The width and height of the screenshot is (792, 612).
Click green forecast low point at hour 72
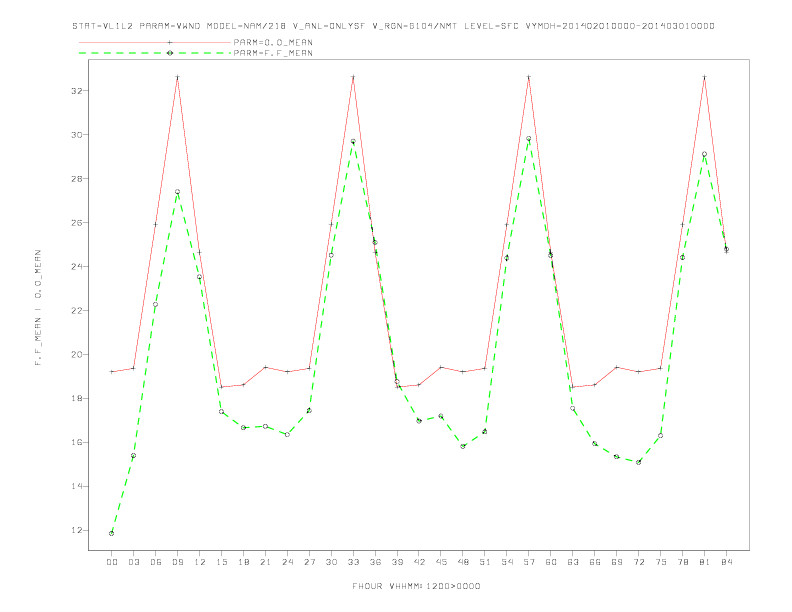pyautogui.click(x=638, y=462)
